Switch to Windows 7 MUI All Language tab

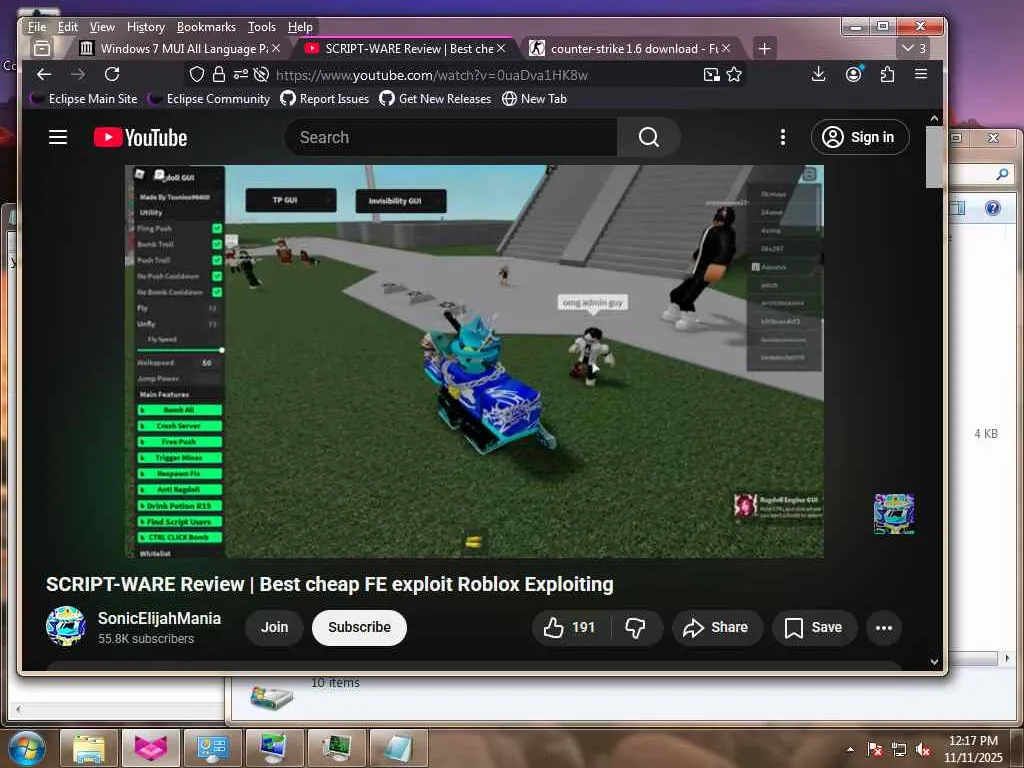pos(180,48)
